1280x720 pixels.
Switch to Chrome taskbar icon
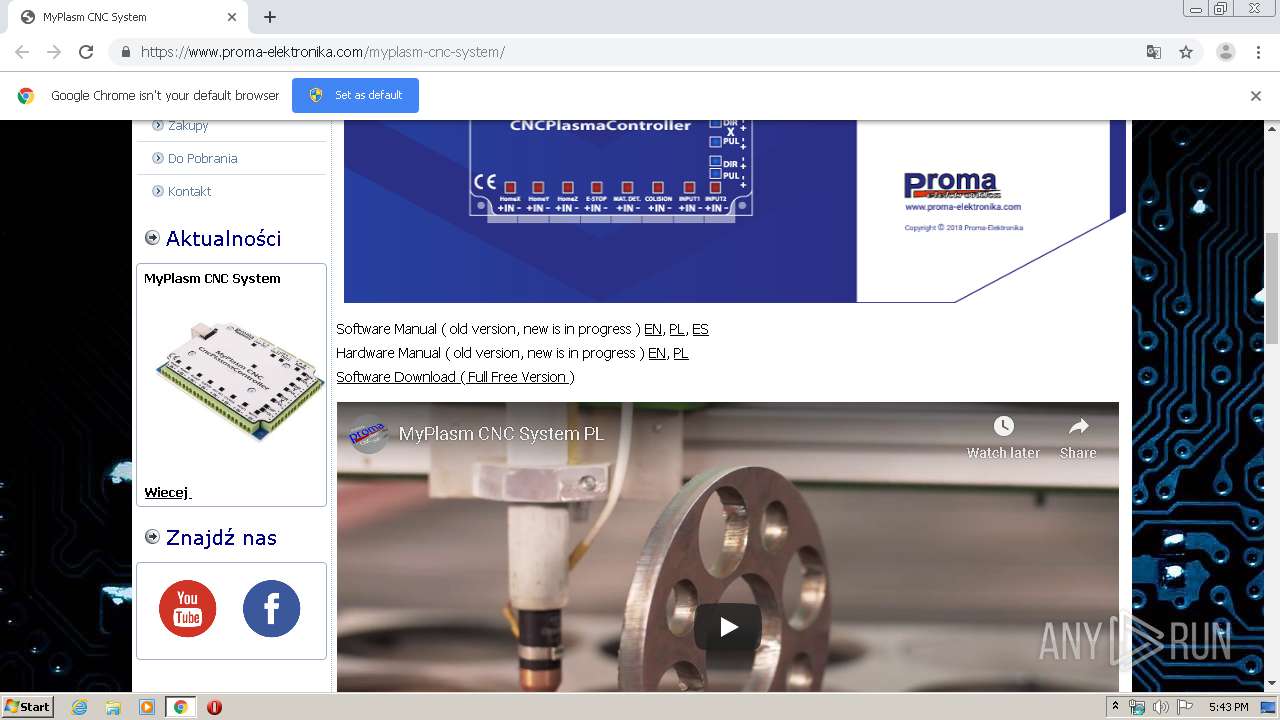tap(181, 707)
